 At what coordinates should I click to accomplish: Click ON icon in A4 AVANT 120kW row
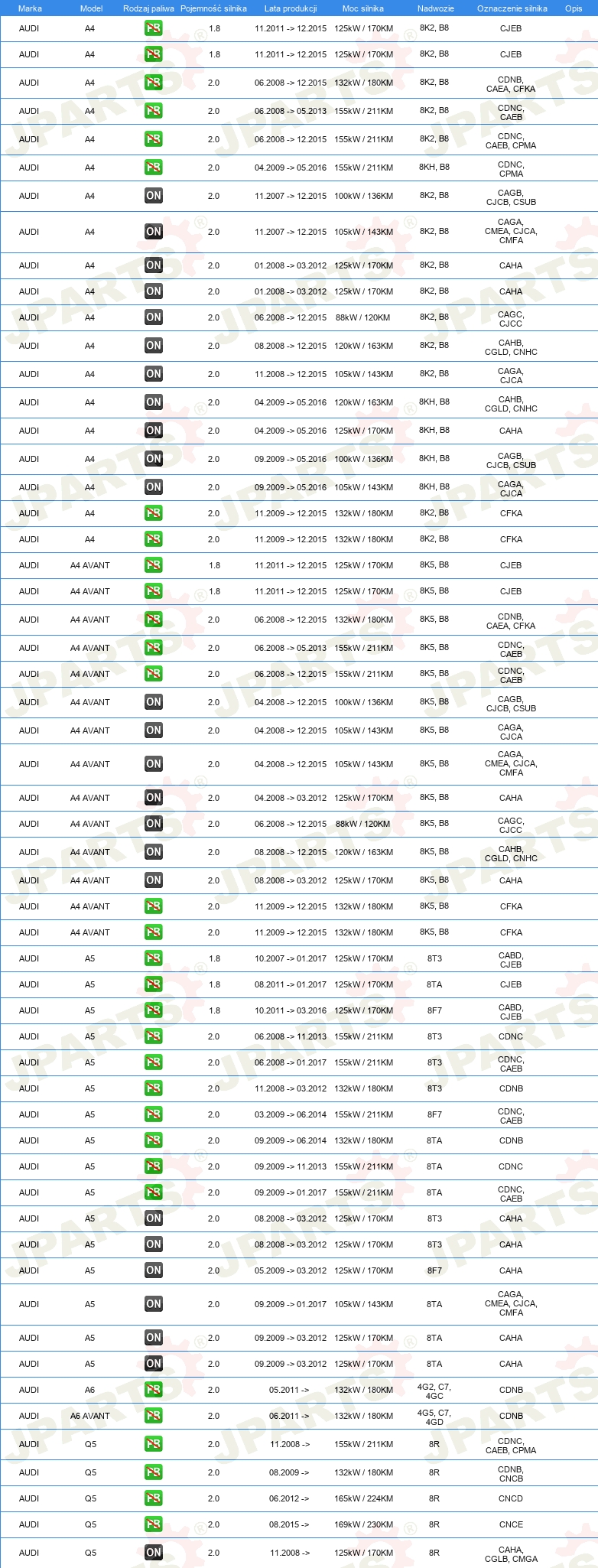[x=154, y=852]
